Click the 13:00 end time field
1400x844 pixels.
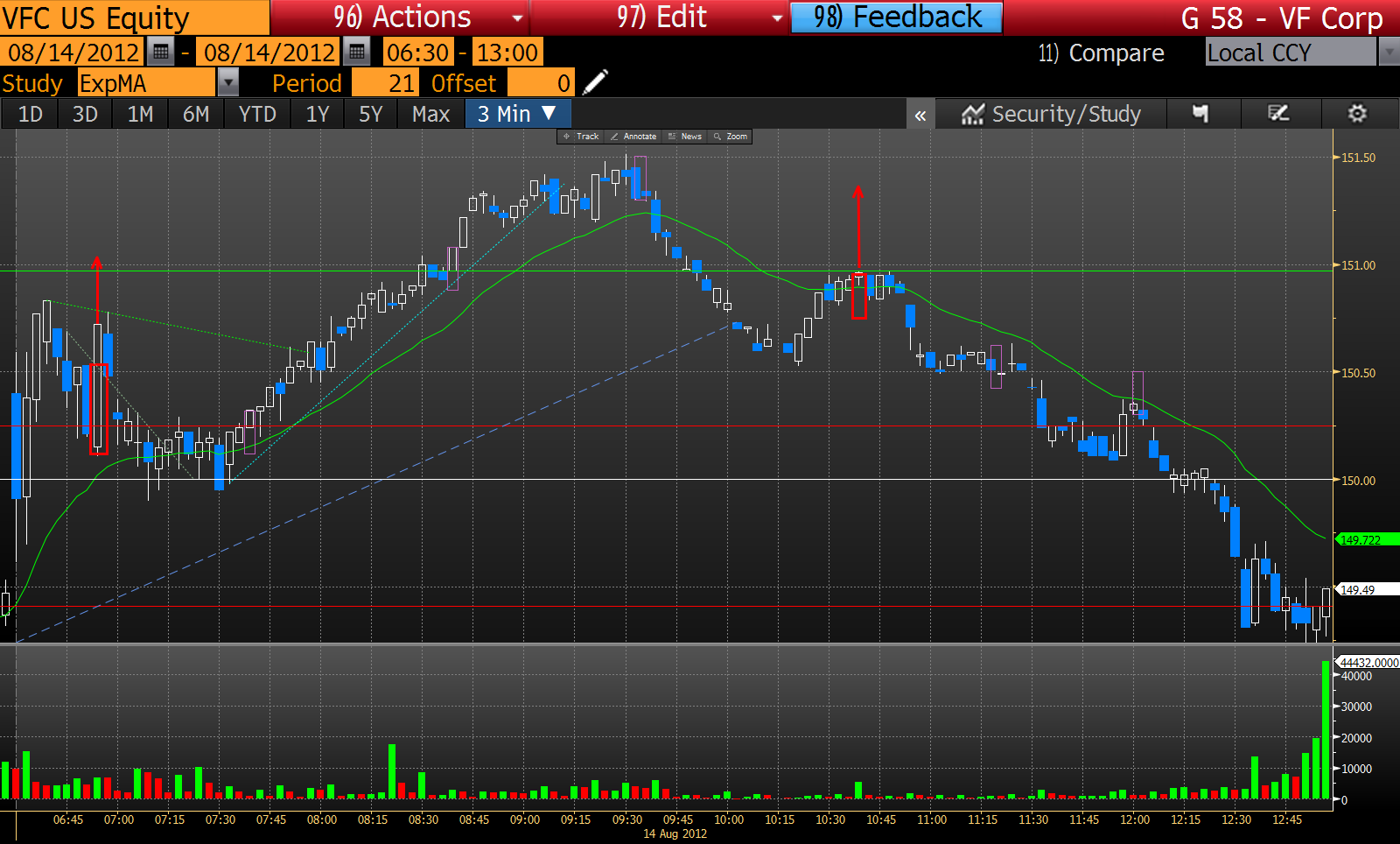(x=507, y=53)
